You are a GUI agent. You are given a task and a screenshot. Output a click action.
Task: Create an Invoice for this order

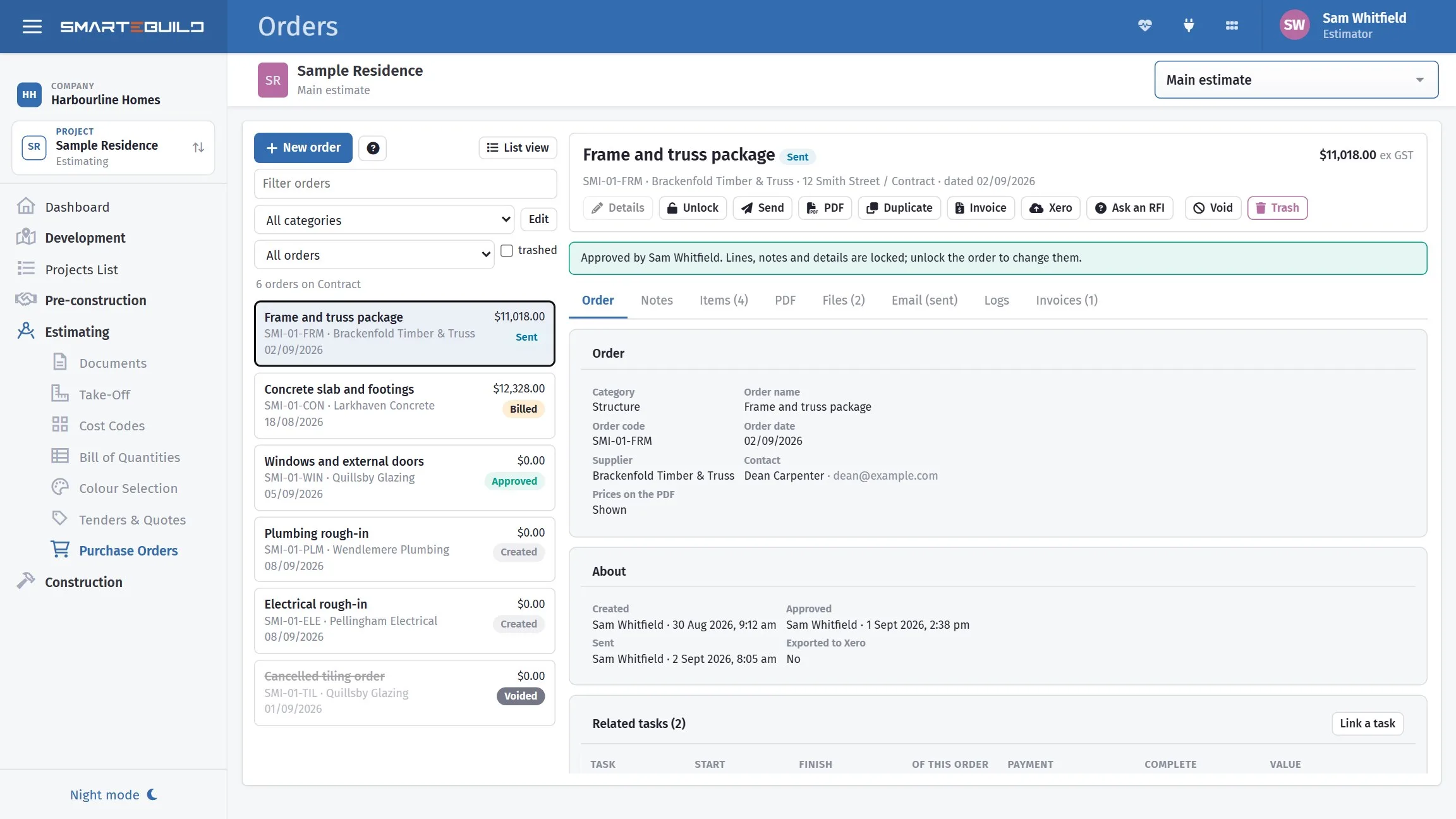981,208
